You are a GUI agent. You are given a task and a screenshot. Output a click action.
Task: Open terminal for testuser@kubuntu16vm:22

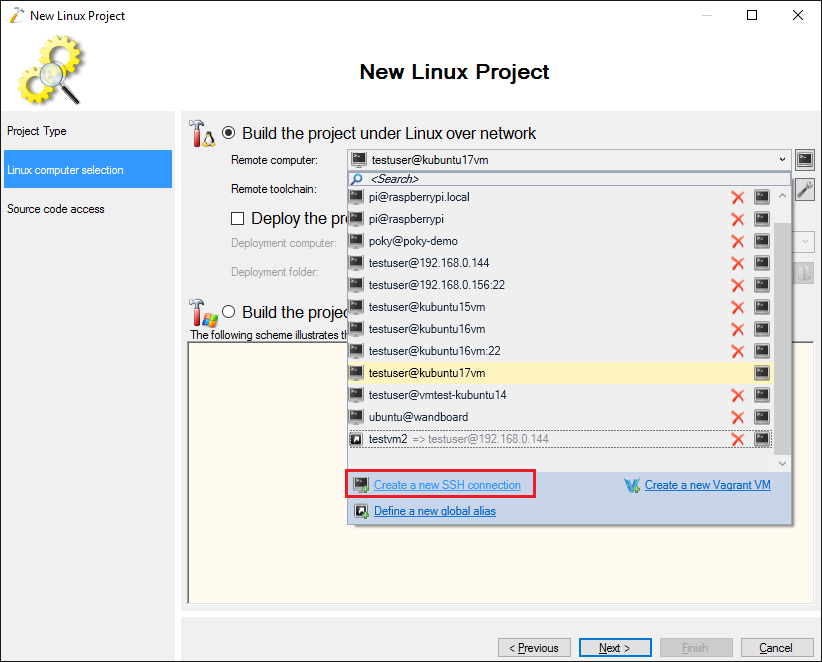(762, 351)
